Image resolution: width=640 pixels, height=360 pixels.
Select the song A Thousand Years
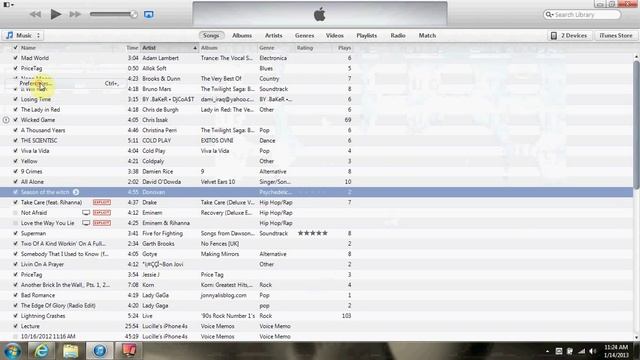coord(43,130)
